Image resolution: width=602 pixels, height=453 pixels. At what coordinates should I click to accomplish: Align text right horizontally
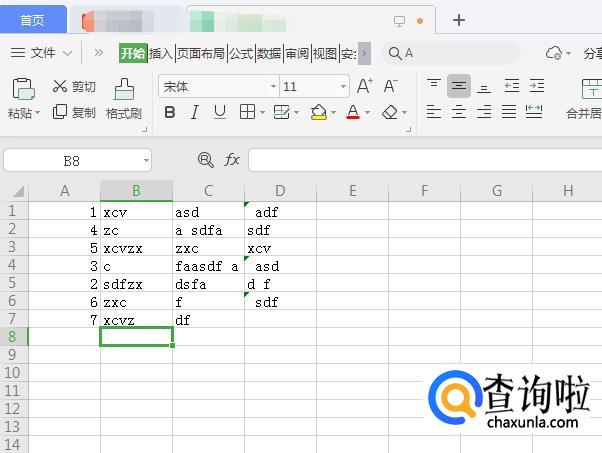click(x=484, y=112)
